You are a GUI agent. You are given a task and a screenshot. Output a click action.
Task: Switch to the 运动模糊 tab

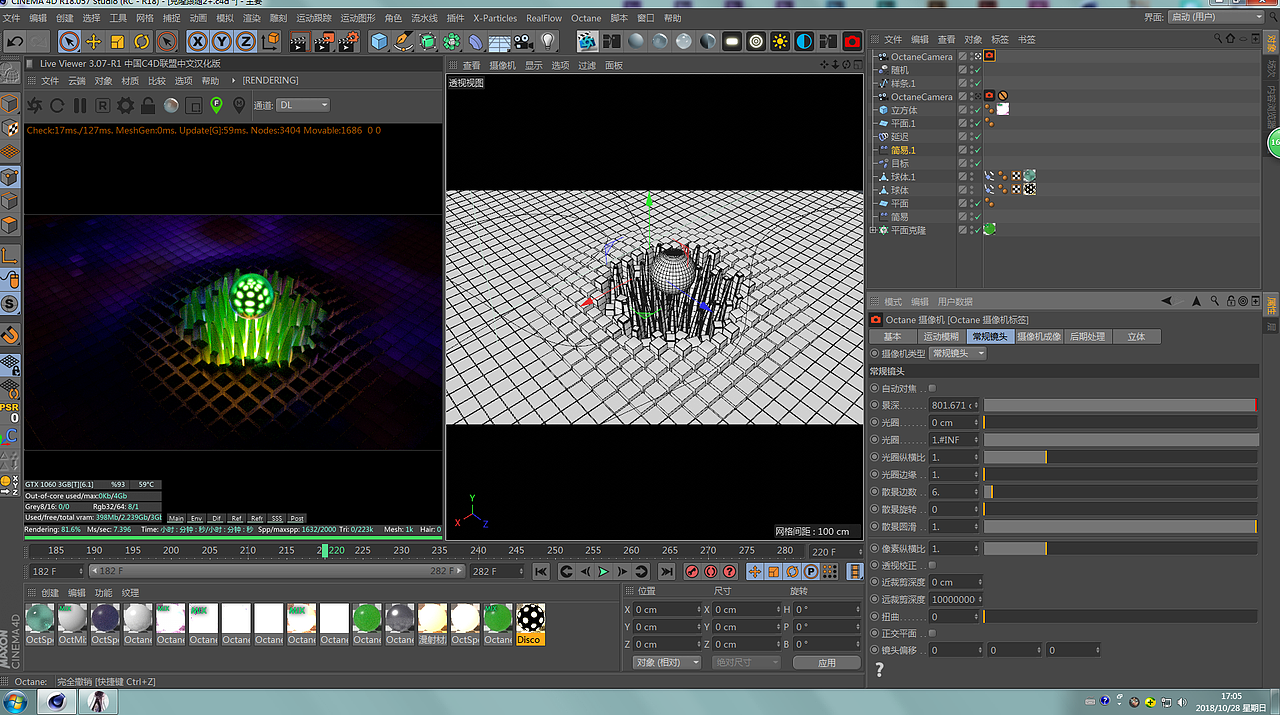click(940, 336)
